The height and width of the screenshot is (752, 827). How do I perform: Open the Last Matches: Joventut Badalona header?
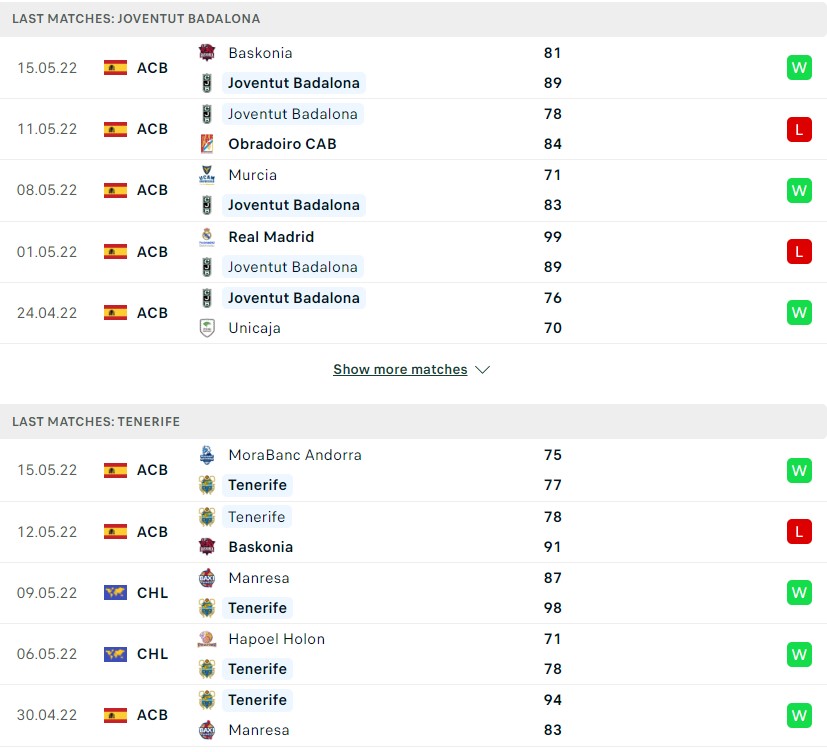click(x=136, y=19)
